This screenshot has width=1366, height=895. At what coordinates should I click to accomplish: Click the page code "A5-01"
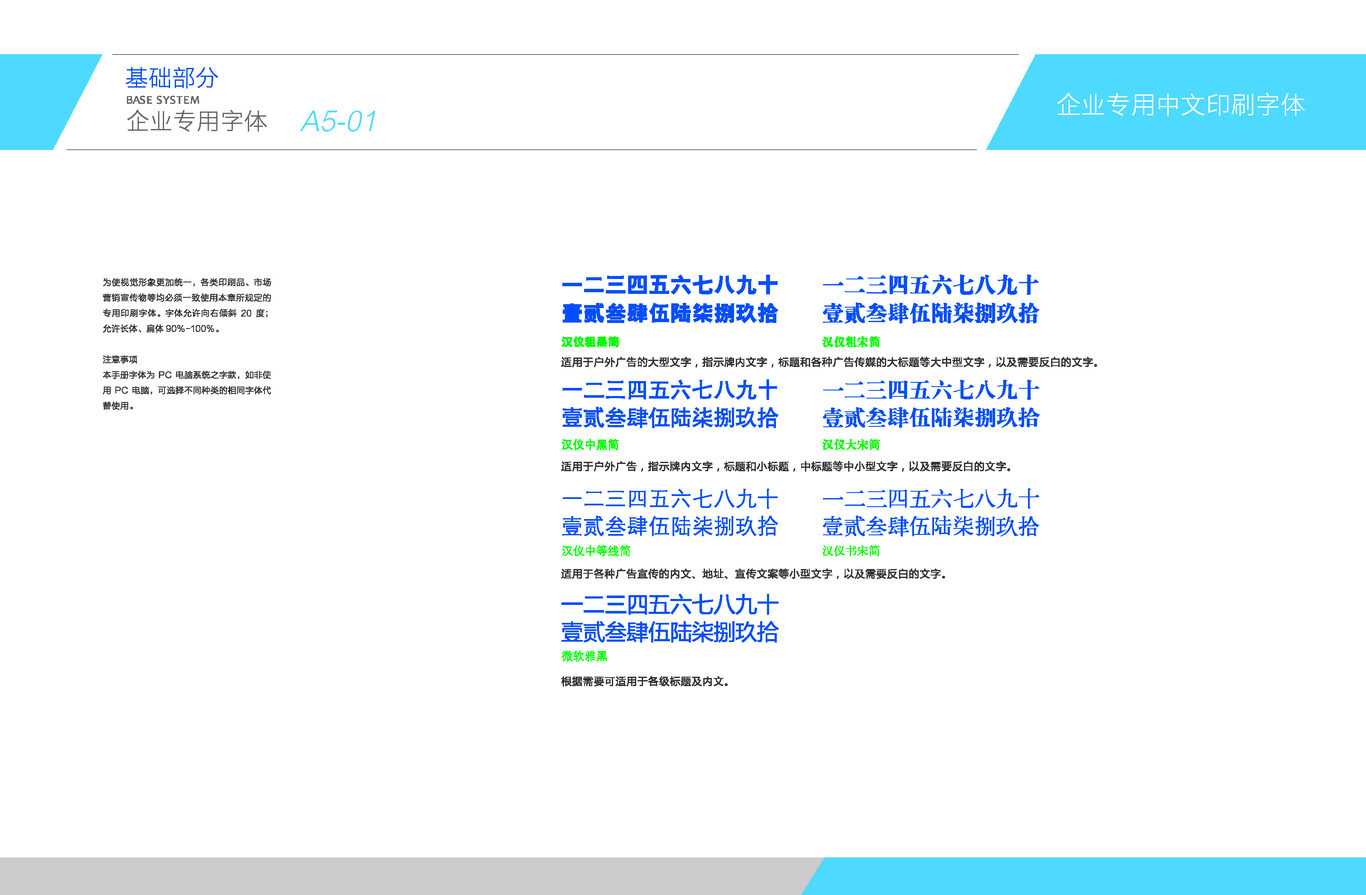(x=339, y=122)
